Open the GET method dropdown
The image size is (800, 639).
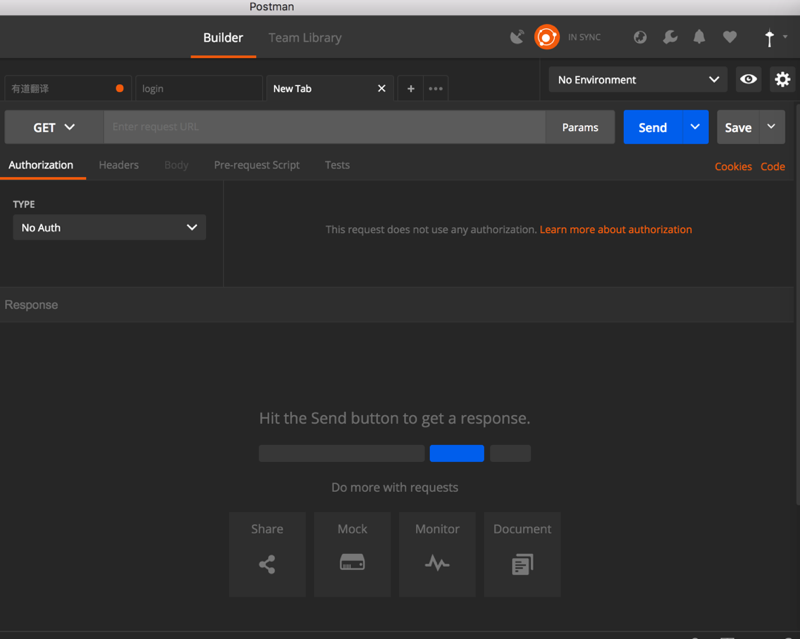coord(54,127)
